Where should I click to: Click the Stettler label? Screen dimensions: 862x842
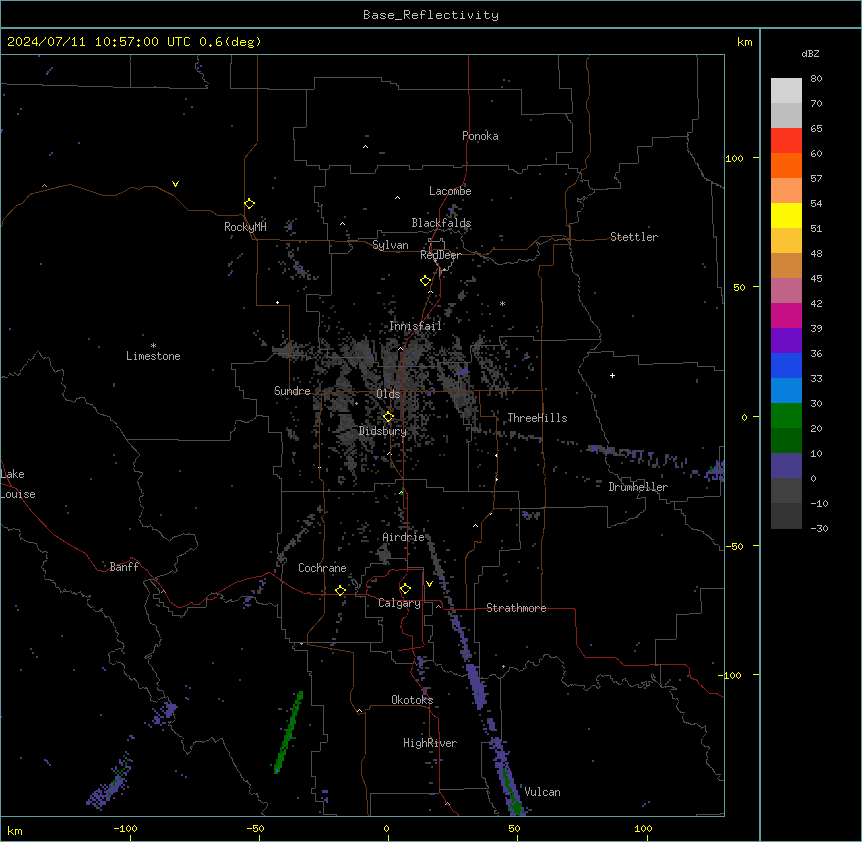(x=634, y=237)
